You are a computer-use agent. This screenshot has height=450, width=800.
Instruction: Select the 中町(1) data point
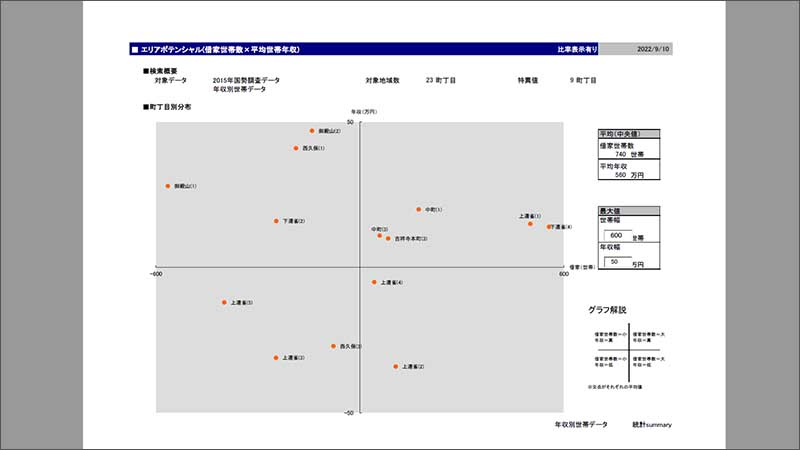(418, 210)
